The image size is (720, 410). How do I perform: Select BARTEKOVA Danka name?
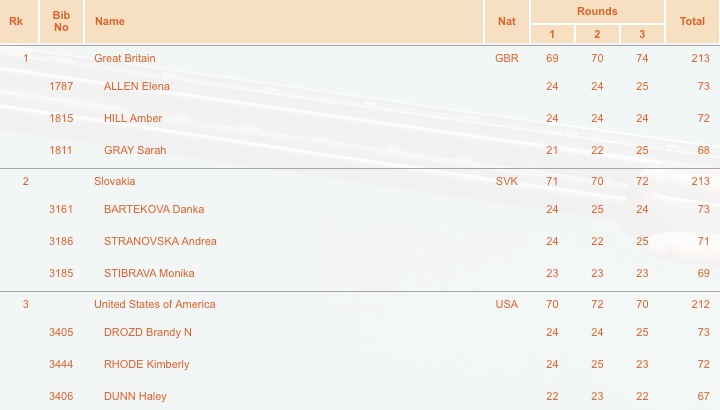(x=154, y=209)
